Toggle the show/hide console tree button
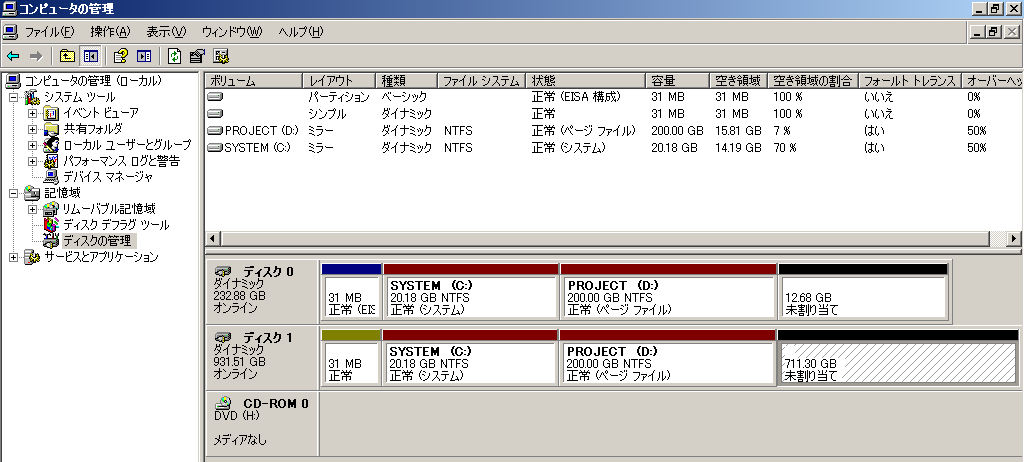This screenshot has width=1029, height=462. (90, 56)
